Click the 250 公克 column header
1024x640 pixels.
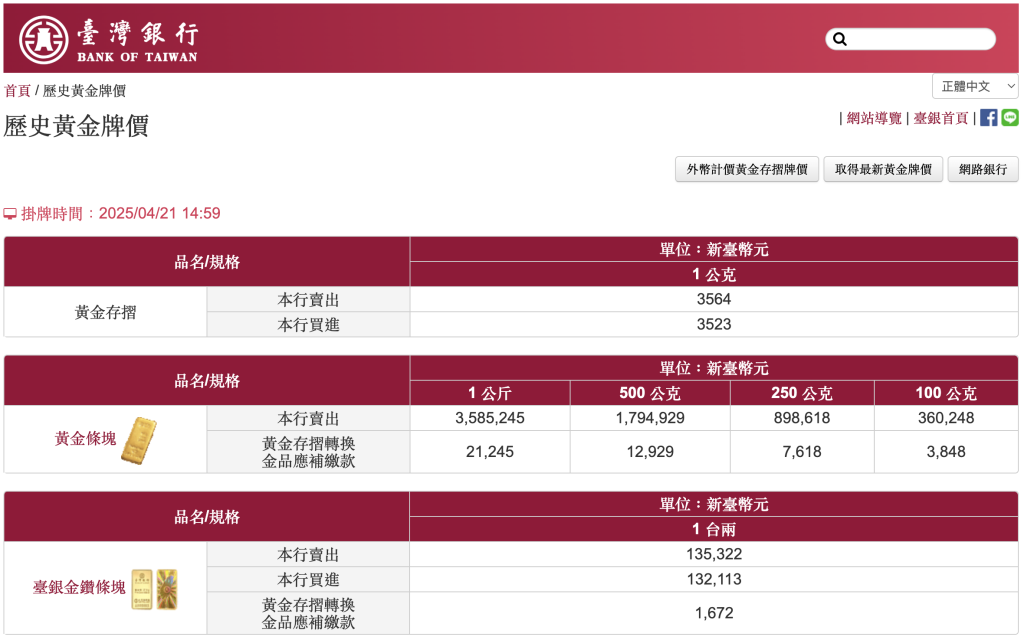[802, 393]
